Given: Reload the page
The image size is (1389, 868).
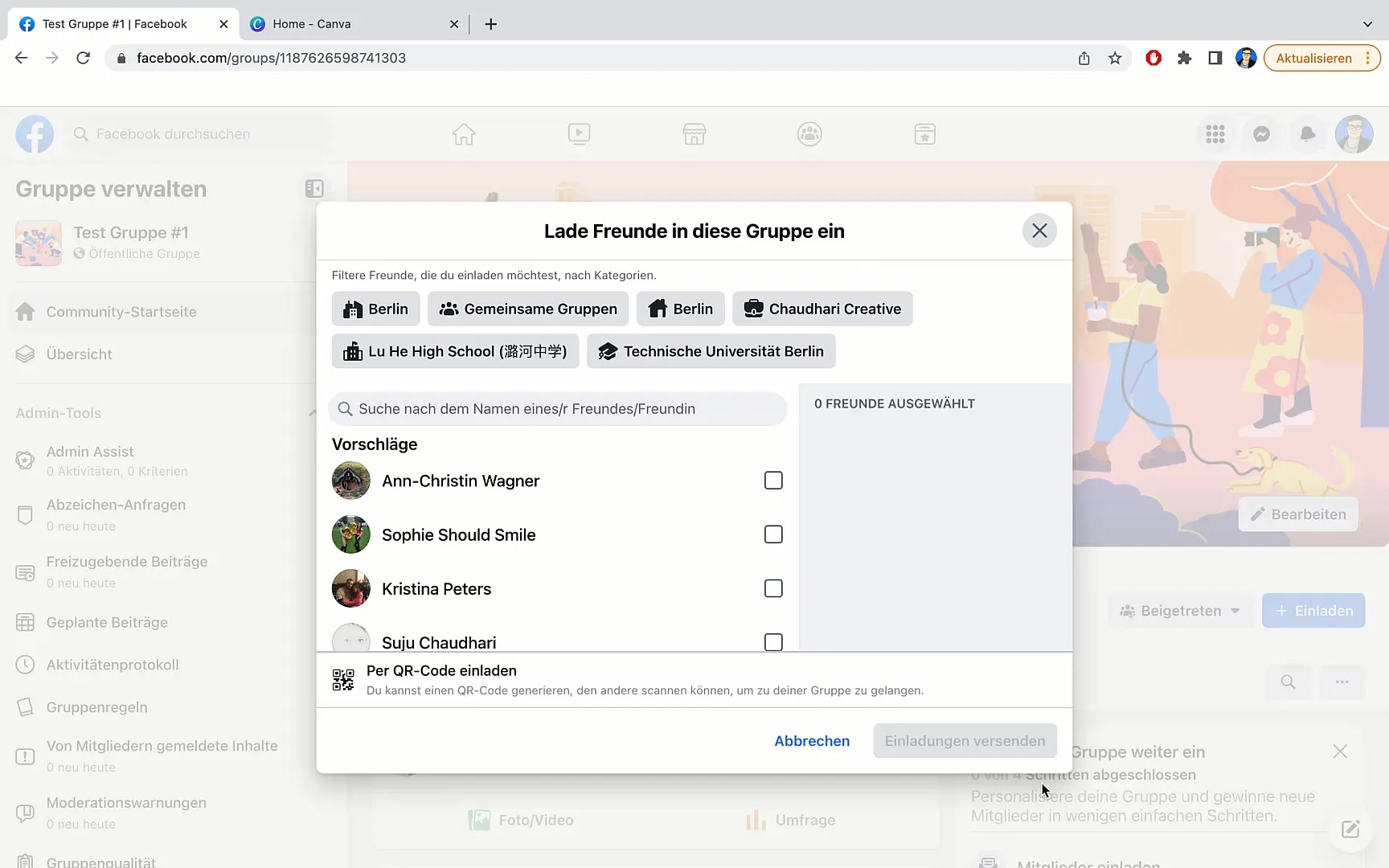Looking at the screenshot, I should (83, 58).
